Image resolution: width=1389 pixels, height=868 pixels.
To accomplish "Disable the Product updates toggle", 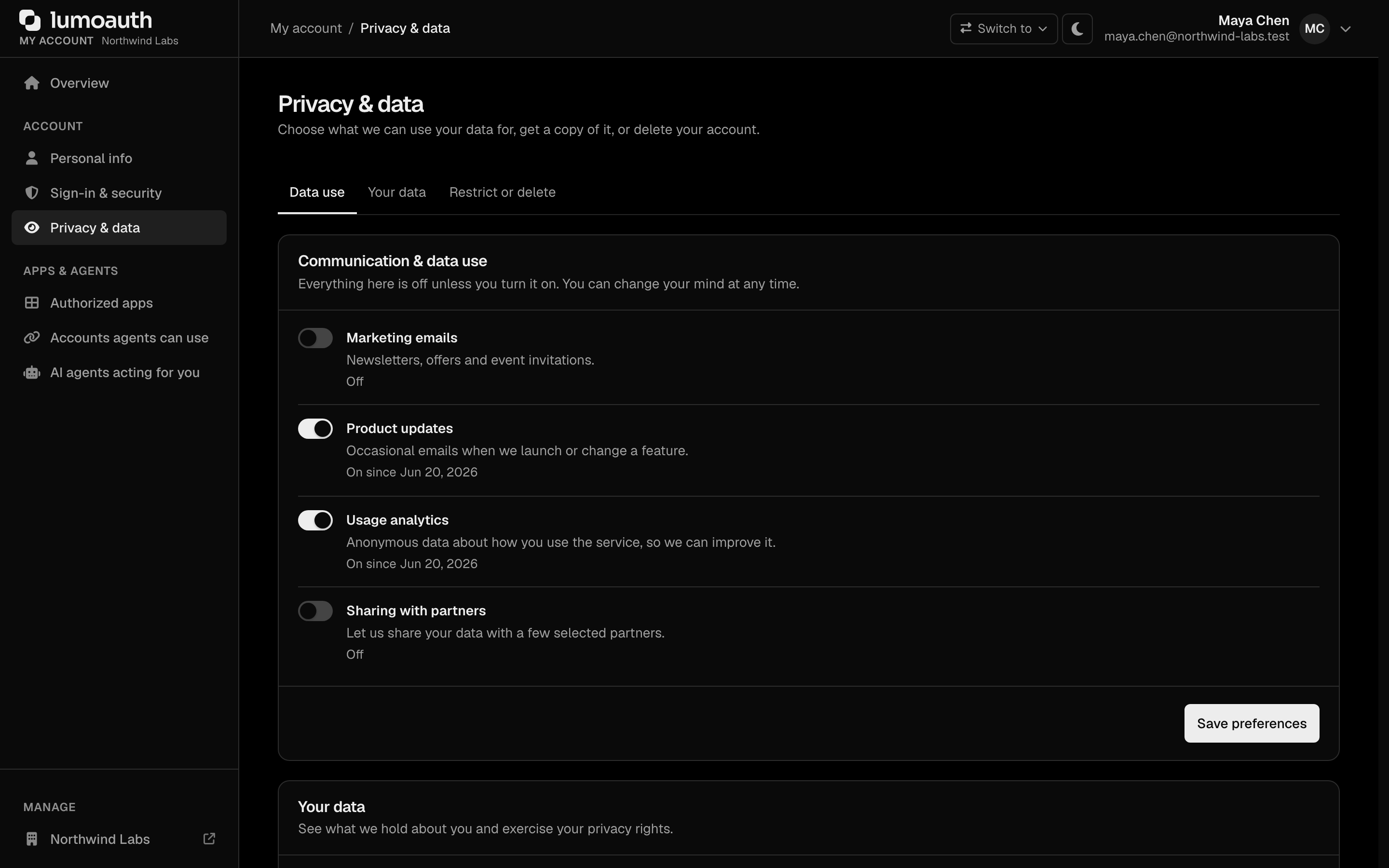I will pyautogui.click(x=315, y=429).
